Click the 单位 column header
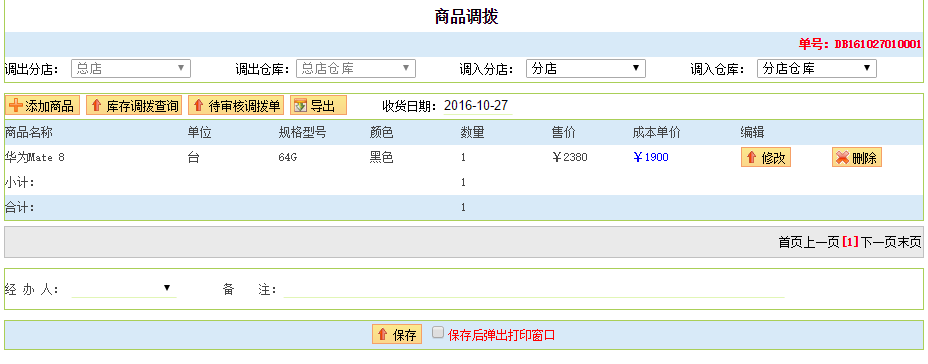This screenshot has height=364, width=928. pyautogui.click(x=199, y=133)
